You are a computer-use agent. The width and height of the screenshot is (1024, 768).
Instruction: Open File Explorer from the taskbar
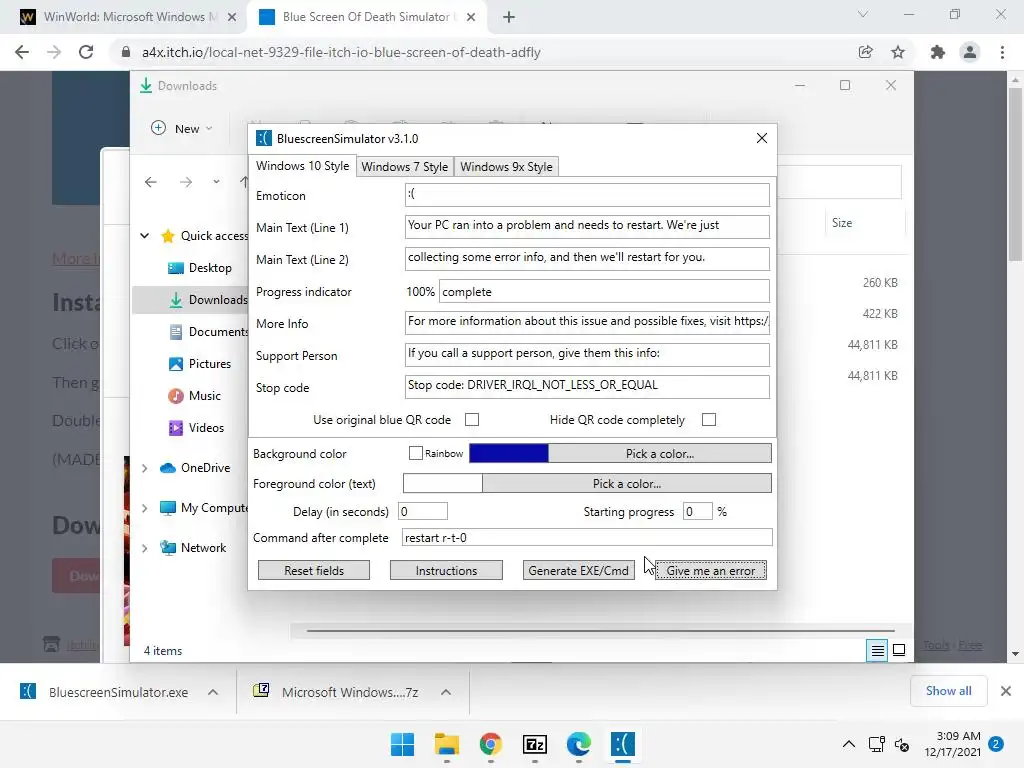(447, 744)
